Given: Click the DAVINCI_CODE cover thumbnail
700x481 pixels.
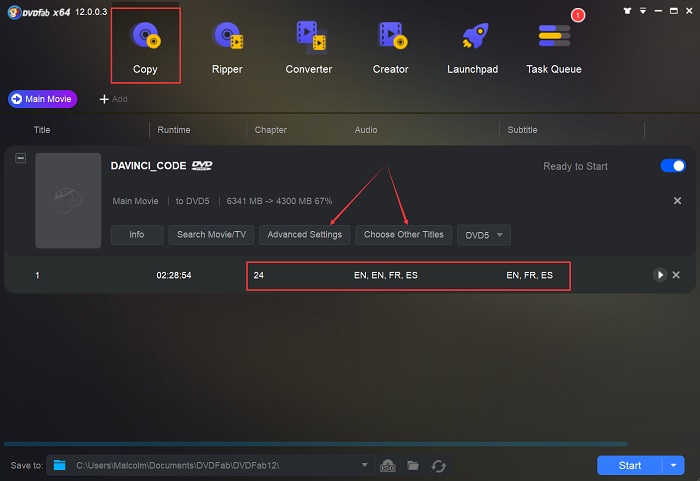Looking at the screenshot, I should (x=68, y=201).
